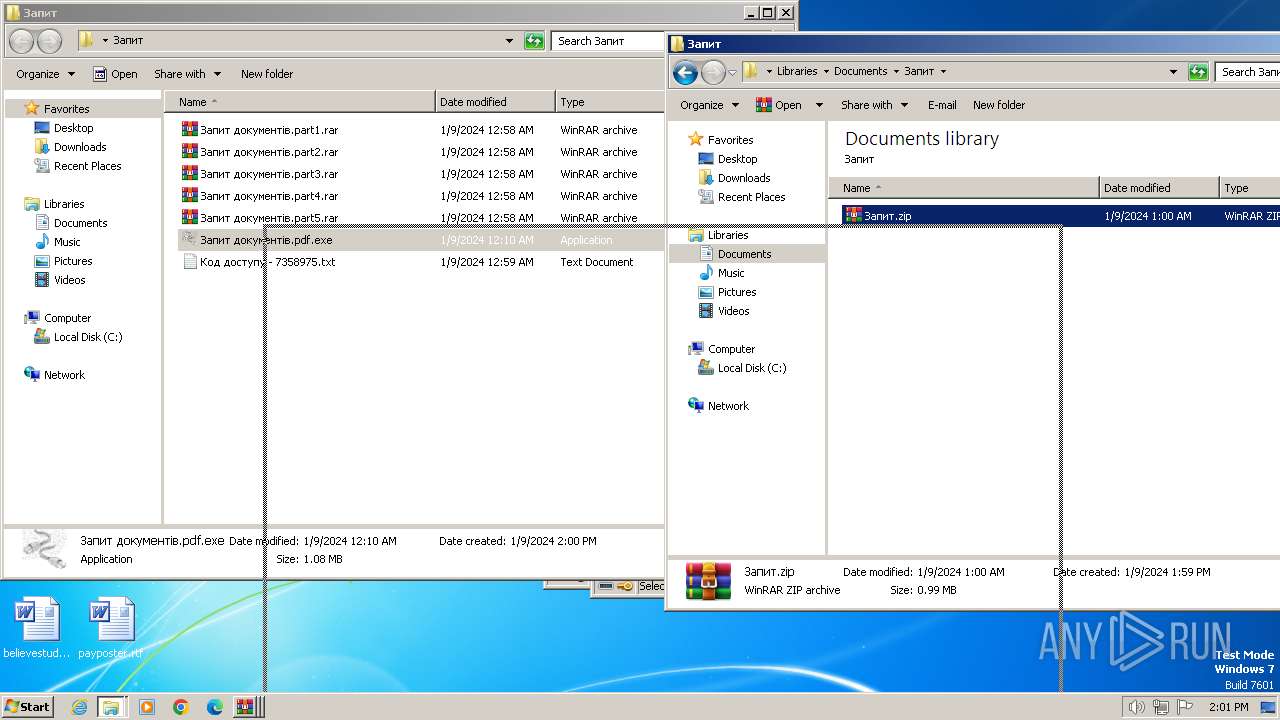Click the taskbar clock showing 2:01 PM
Viewport: 1280px width, 720px height.
(x=1228, y=707)
